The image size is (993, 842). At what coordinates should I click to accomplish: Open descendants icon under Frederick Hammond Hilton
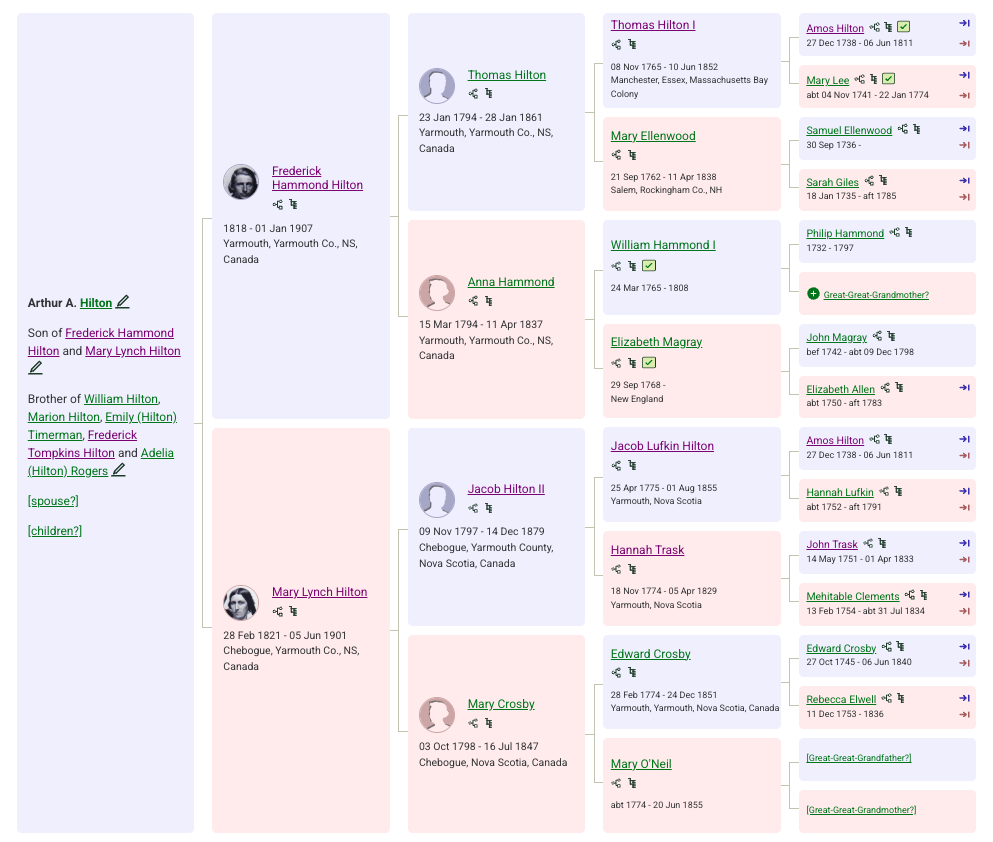click(x=293, y=204)
